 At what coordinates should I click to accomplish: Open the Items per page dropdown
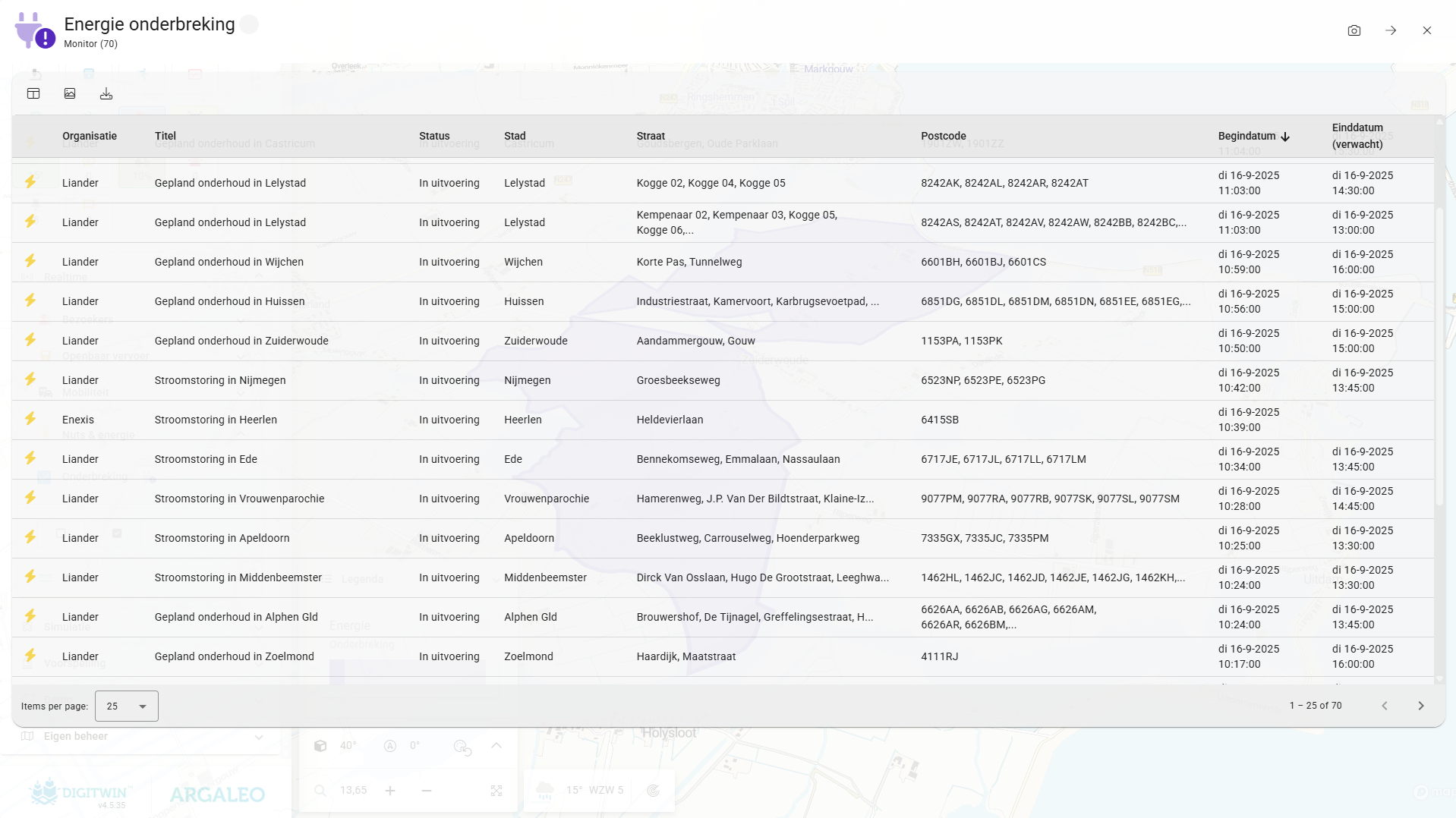tap(126, 706)
